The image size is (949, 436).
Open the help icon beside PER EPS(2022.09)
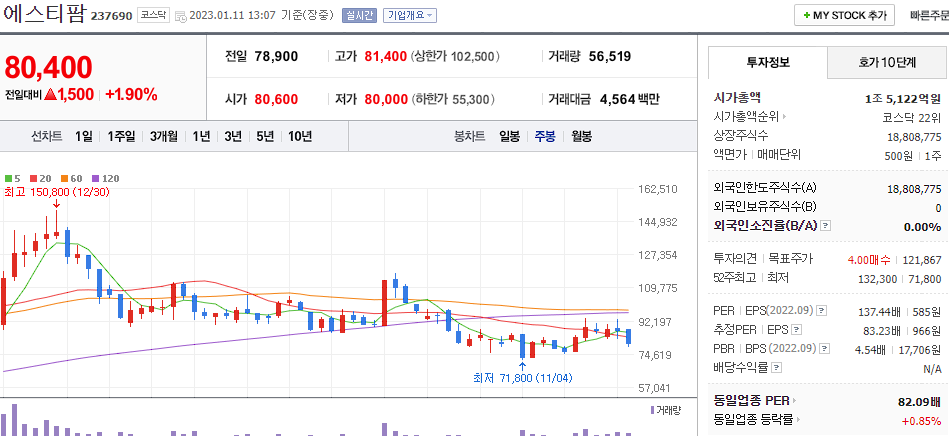pyautogui.click(x=821, y=311)
